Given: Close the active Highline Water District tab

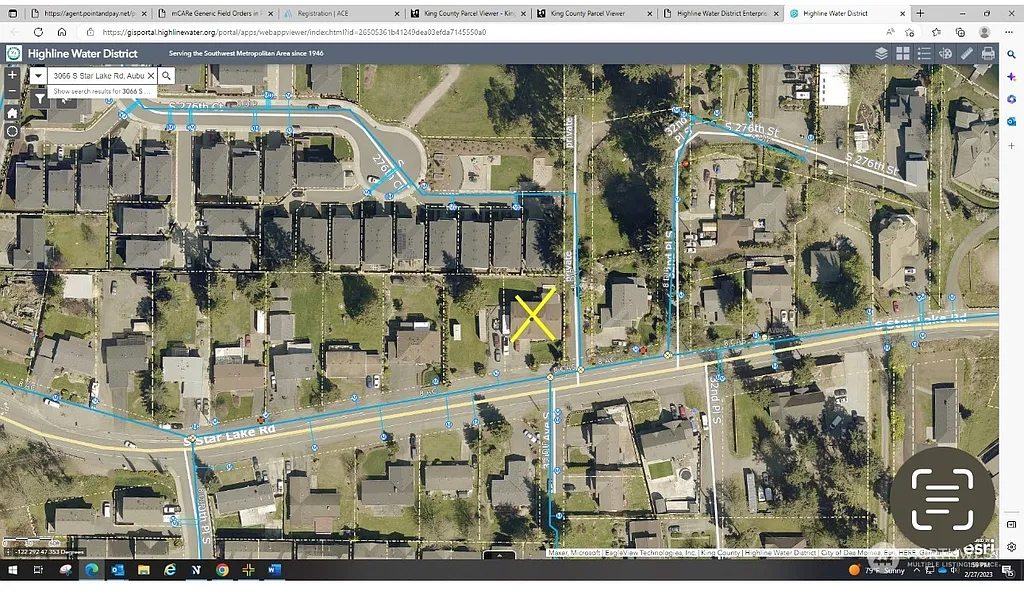Looking at the screenshot, I should (903, 13).
